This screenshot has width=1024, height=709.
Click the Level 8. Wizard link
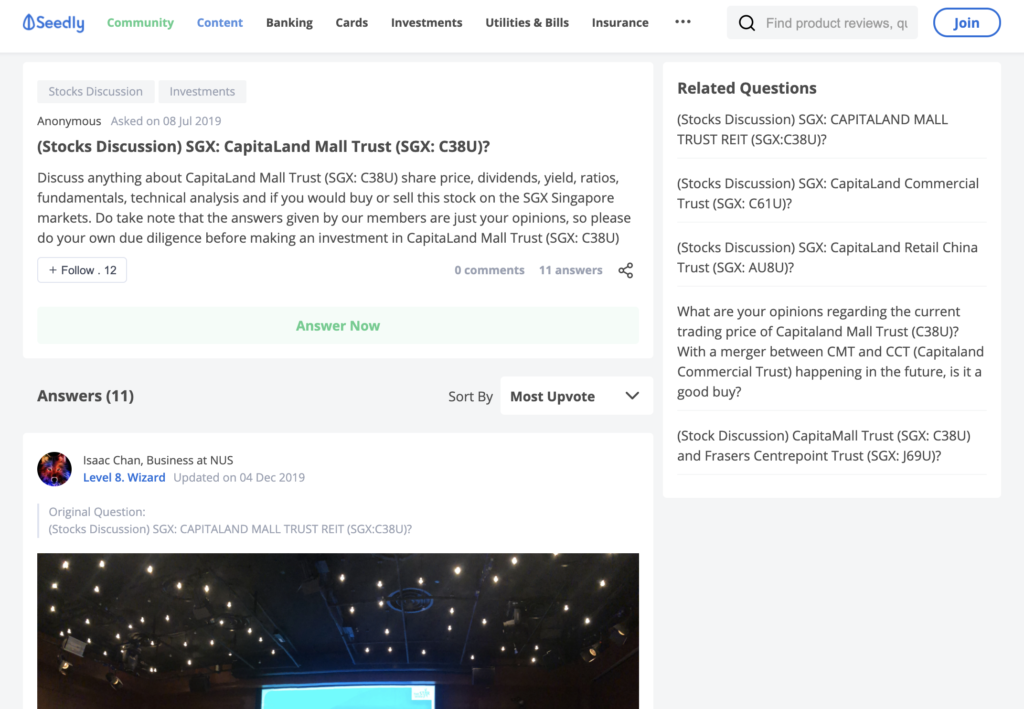[124, 477]
